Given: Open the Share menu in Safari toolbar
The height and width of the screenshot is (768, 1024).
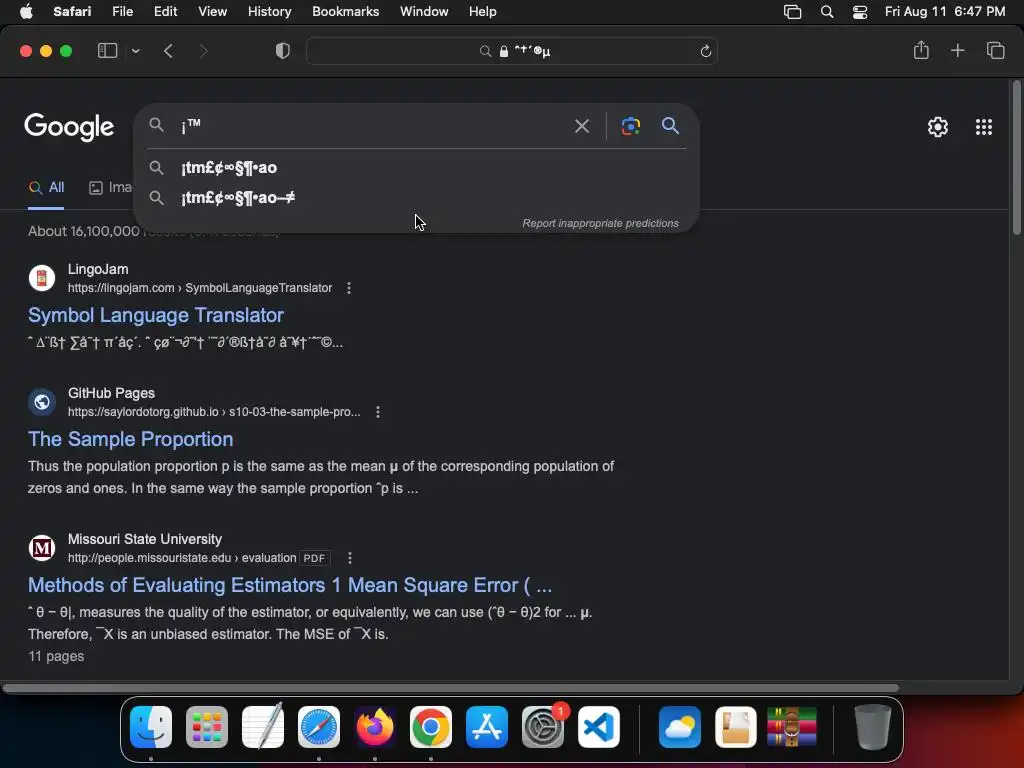Looking at the screenshot, I should click(x=921, y=50).
